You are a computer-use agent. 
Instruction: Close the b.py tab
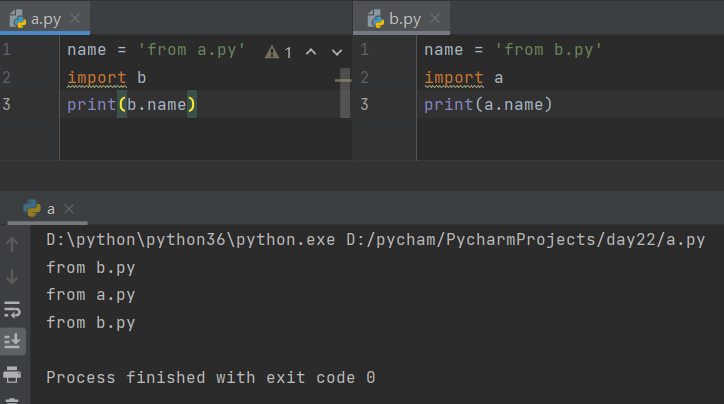tap(435, 18)
